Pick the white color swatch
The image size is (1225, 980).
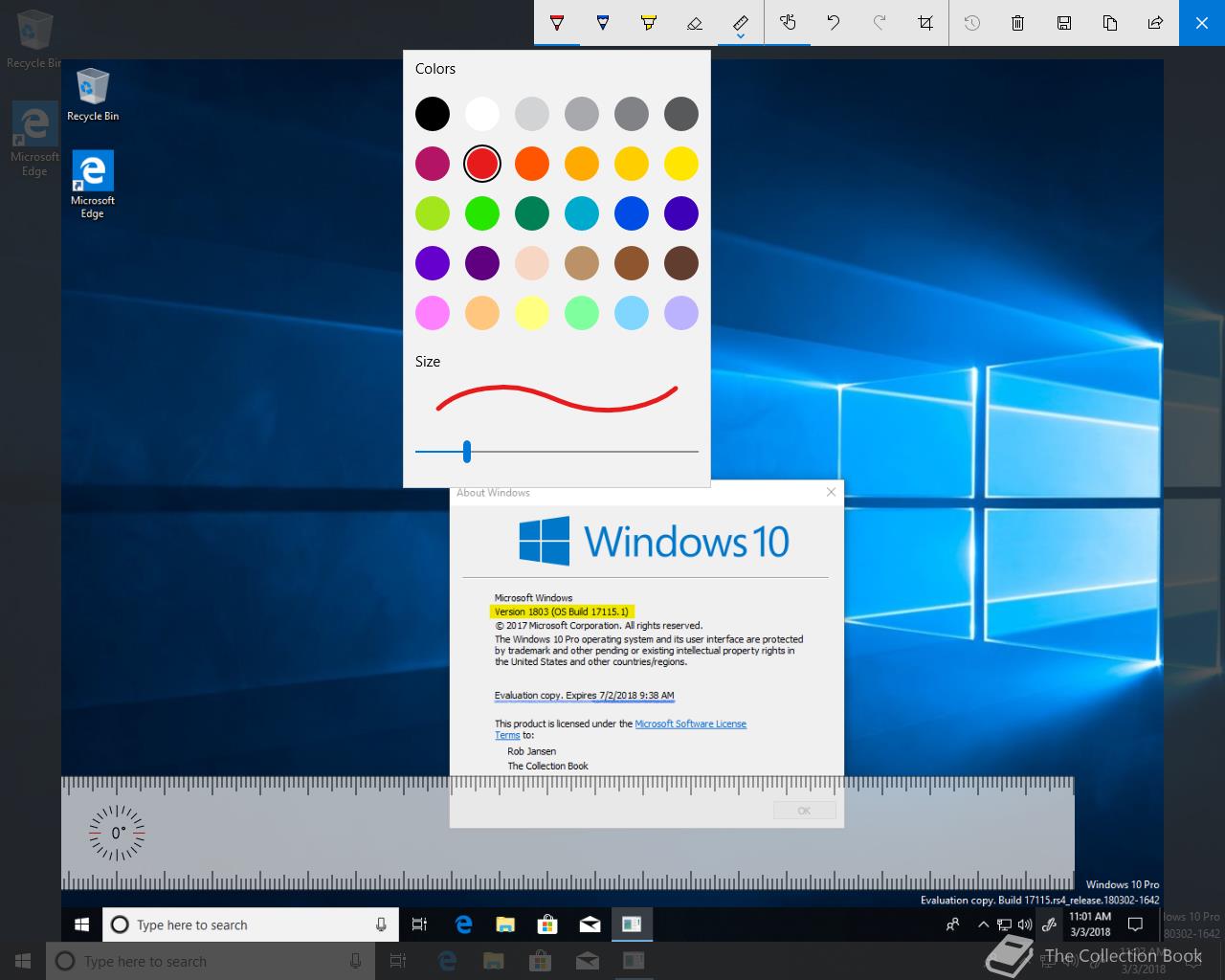(x=482, y=114)
